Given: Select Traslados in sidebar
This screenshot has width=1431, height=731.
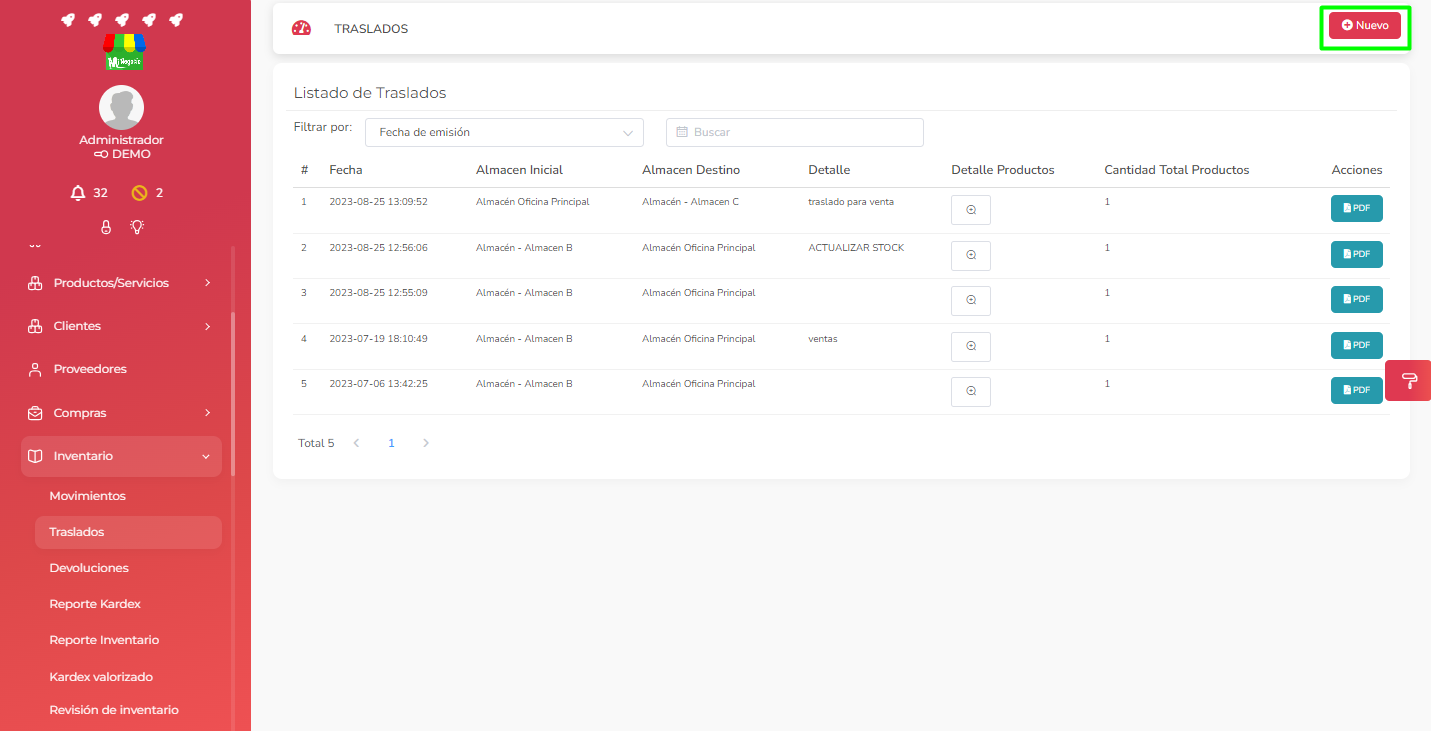Looking at the screenshot, I should point(128,532).
